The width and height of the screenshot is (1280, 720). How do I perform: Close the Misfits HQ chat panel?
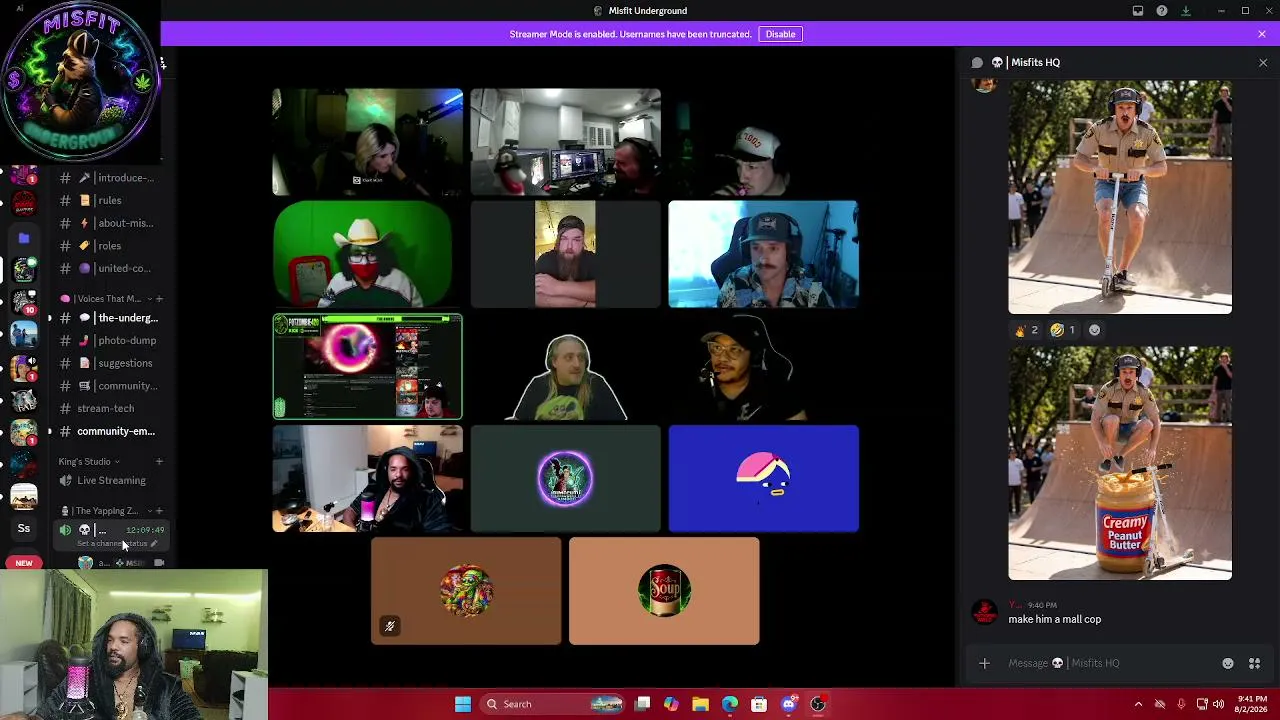point(1263,63)
